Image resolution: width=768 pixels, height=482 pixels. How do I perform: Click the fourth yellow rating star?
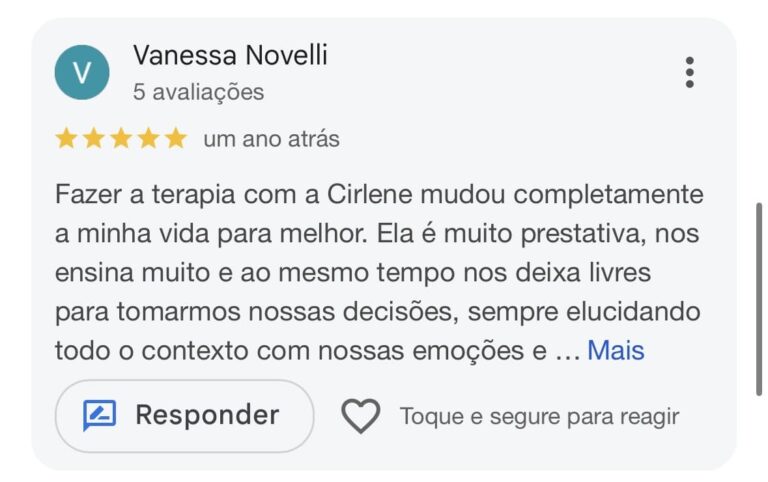[148, 139]
